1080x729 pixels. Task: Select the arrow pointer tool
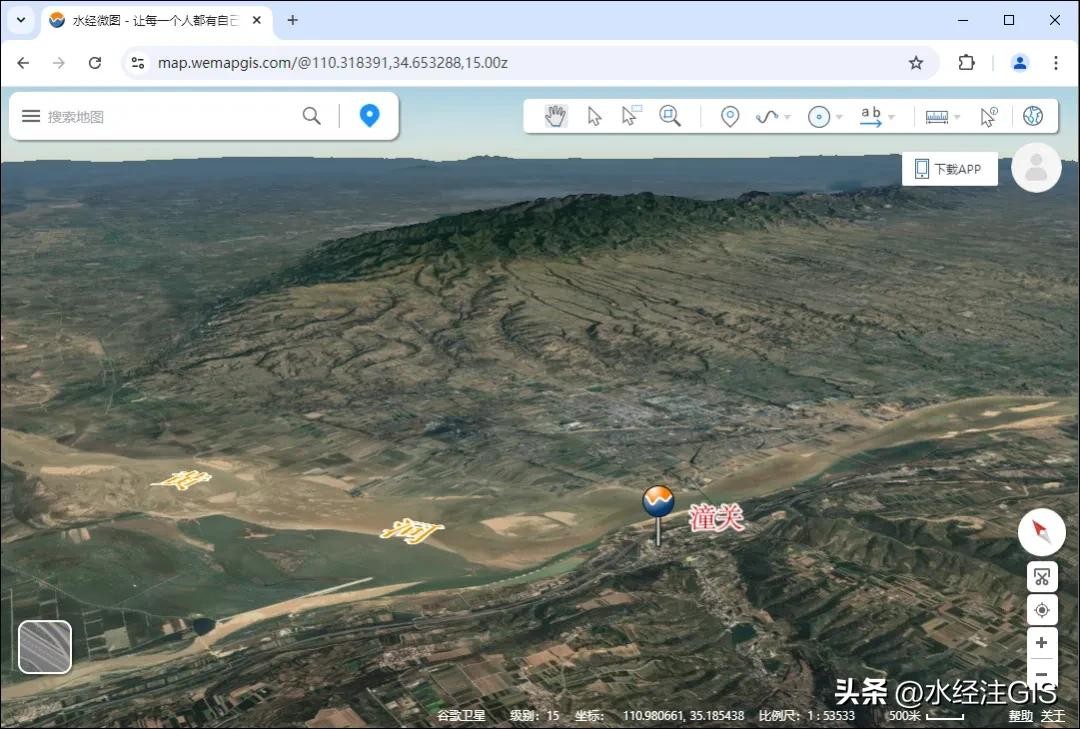pyautogui.click(x=594, y=116)
